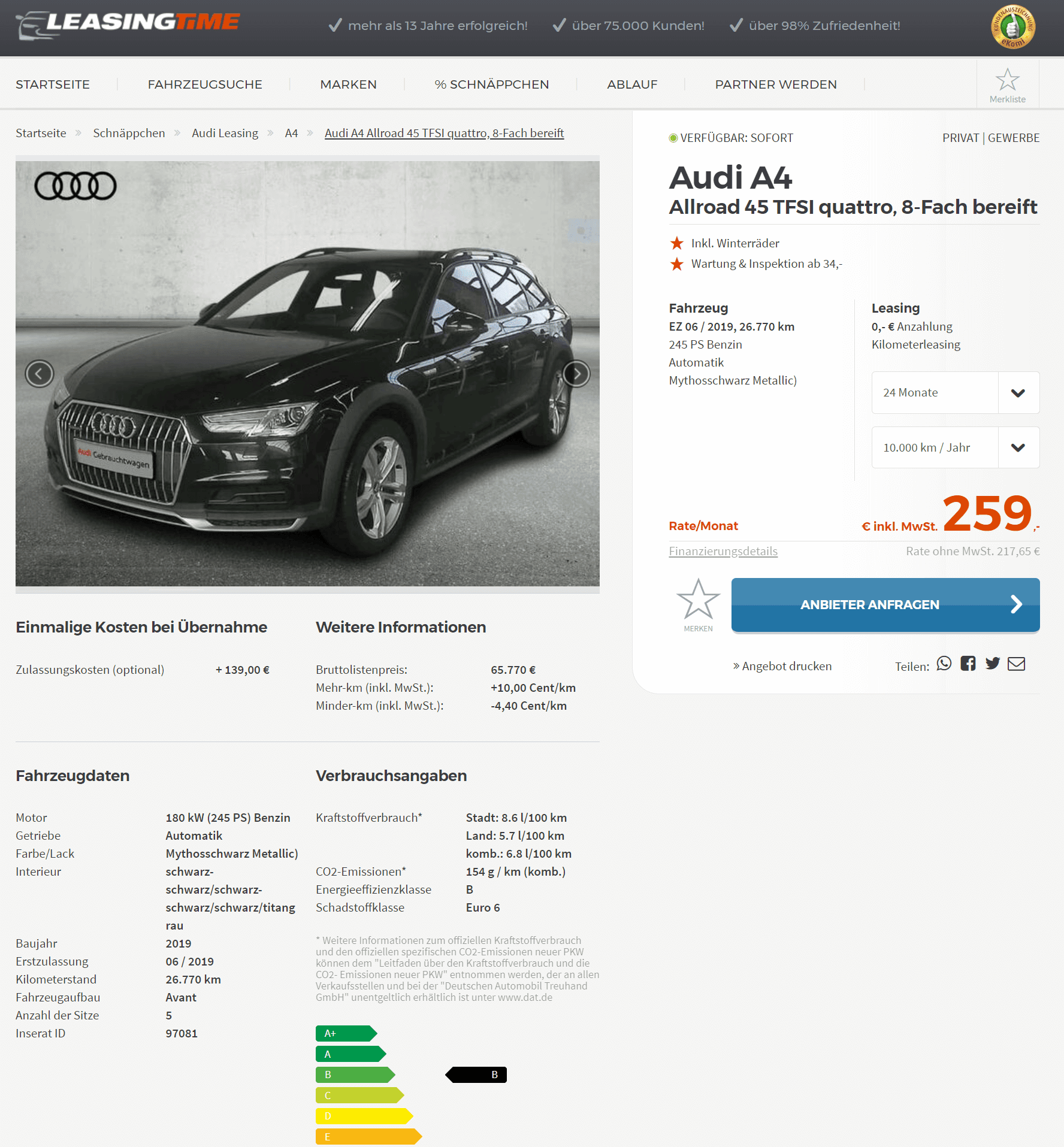Image resolution: width=1064 pixels, height=1147 pixels.
Task: Open the 24 Monate duration dropdown
Action: click(956, 393)
